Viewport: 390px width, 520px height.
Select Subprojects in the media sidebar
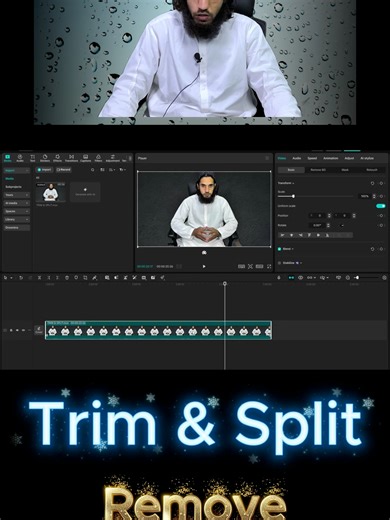tap(13, 187)
